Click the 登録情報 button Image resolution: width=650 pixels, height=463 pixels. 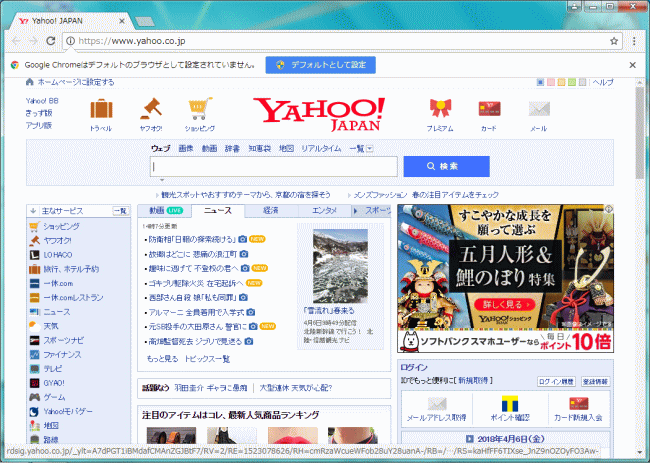[x=595, y=382]
